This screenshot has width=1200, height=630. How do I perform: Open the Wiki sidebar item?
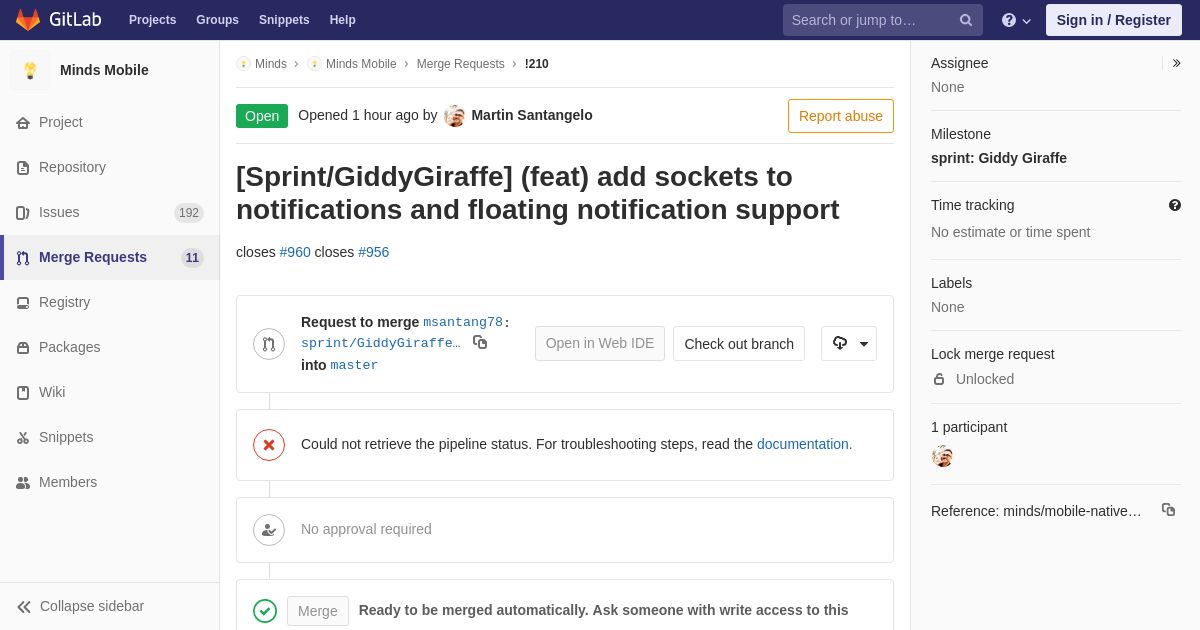[x=109, y=392]
